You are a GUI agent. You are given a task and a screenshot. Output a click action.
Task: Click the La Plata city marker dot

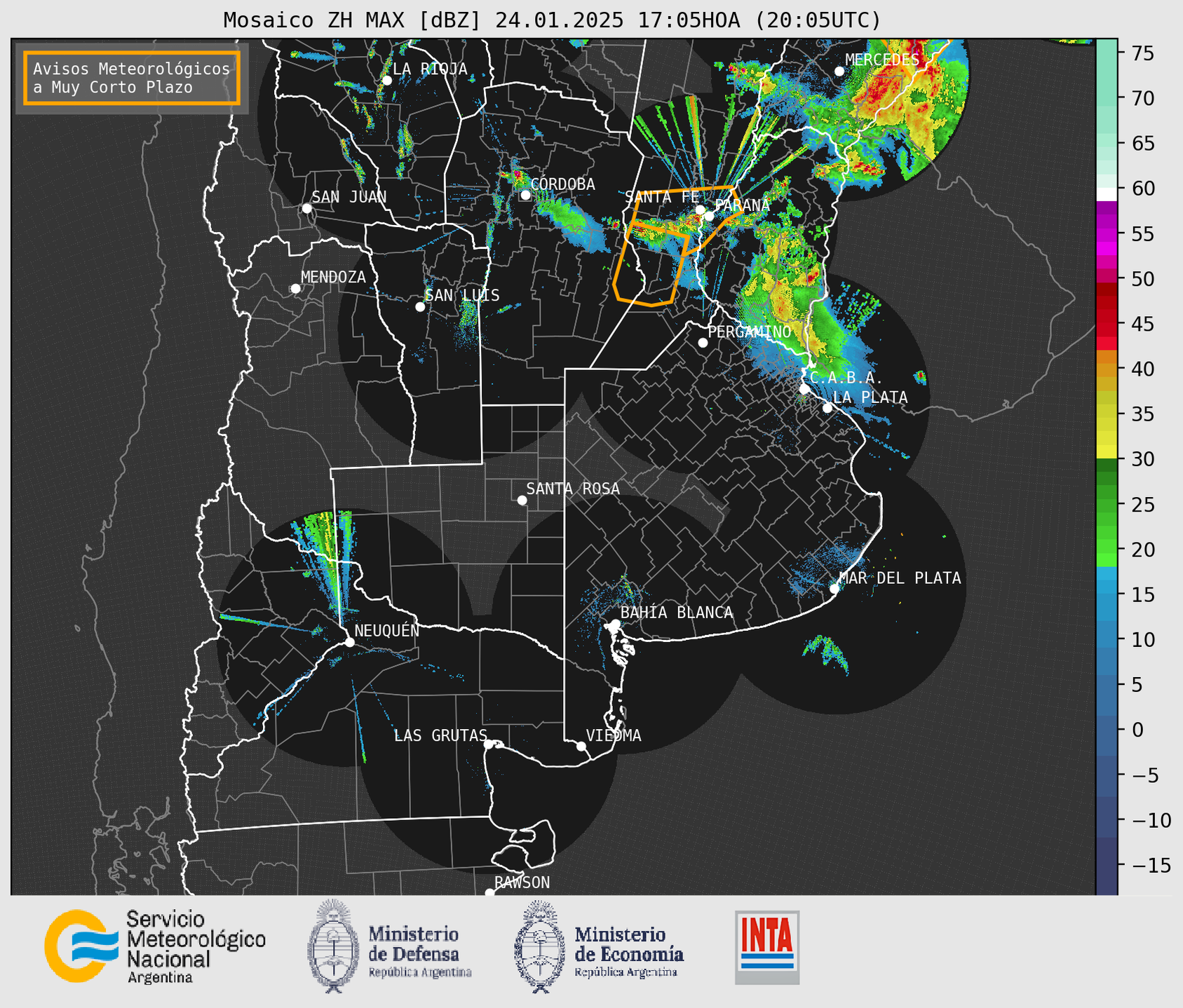[x=827, y=408]
